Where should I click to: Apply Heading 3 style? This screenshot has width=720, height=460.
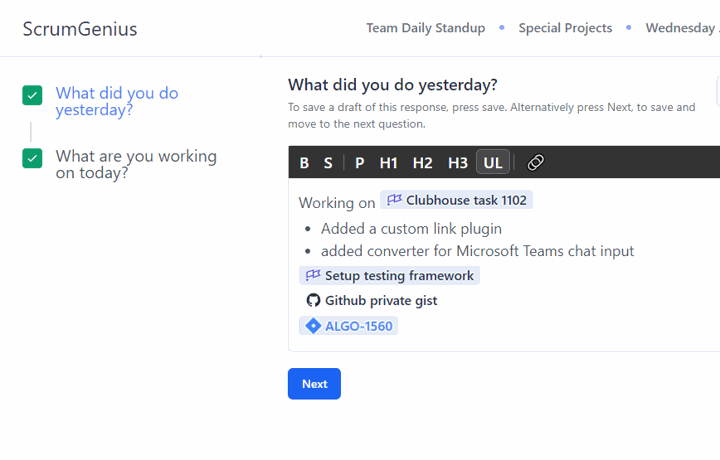pyautogui.click(x=457, y=163)
